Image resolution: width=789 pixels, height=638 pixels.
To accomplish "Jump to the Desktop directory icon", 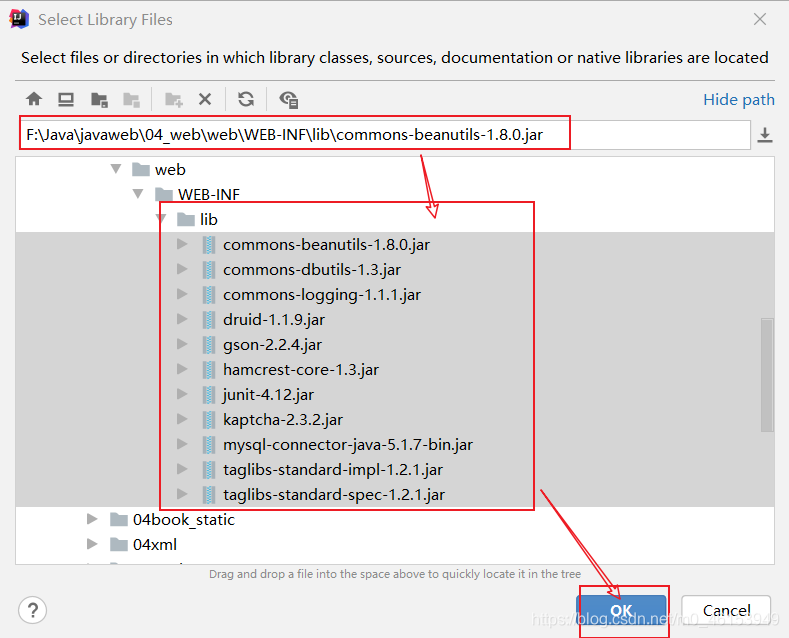I will 66,99.
